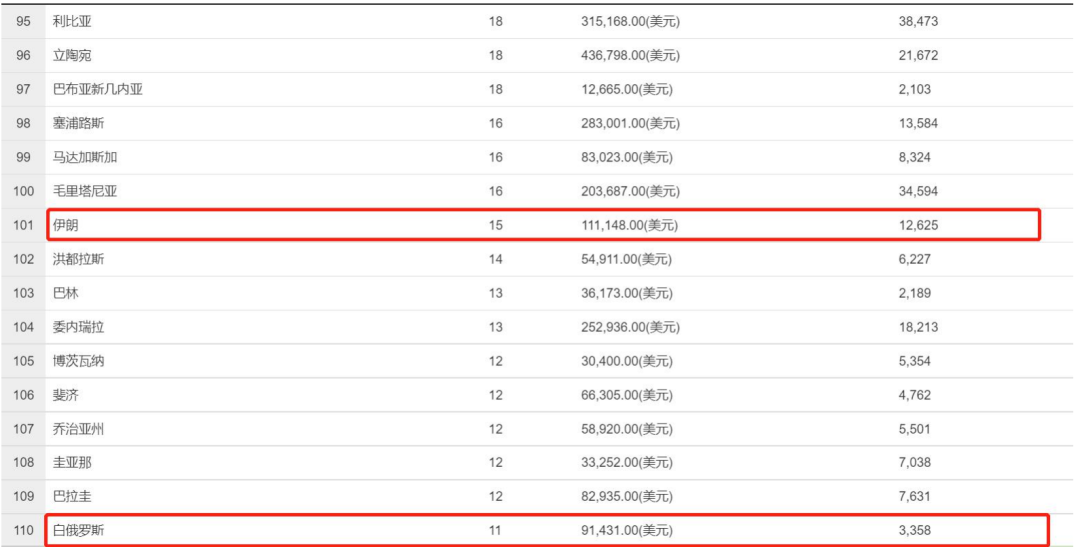Select the country name 利比亚
1080x547 pixels.
pyautogui.click(x=72, y=21)
